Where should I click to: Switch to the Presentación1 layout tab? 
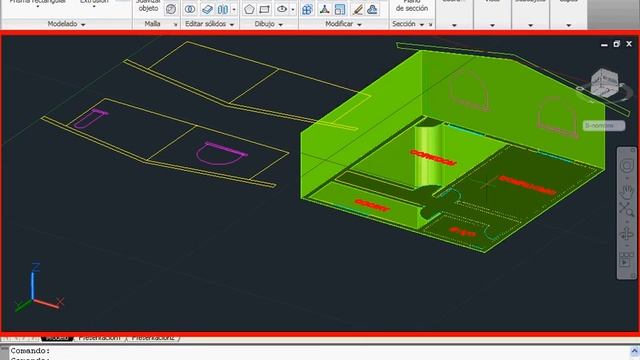pos(100,338)
